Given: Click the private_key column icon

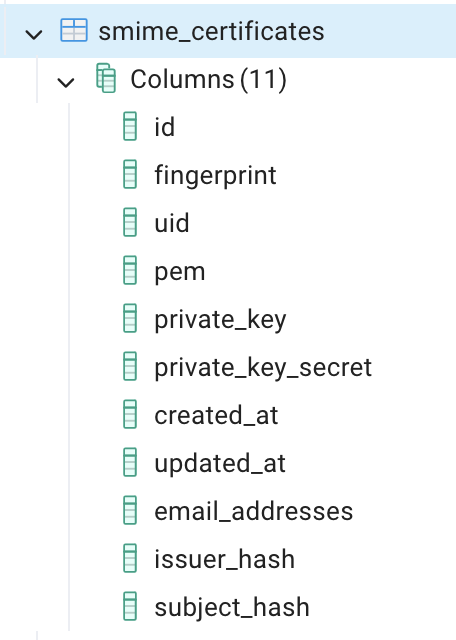Looking at the screenshot, I should click(130, 318).
